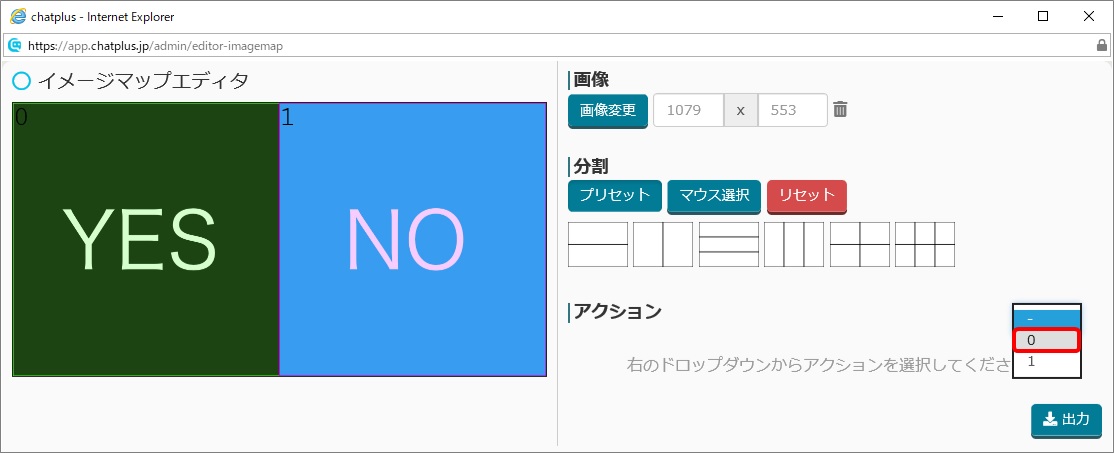The height and width of the screenshot is (453, 1114).
Task: Select the NO image map region
Action: click(x=413, y=239)
